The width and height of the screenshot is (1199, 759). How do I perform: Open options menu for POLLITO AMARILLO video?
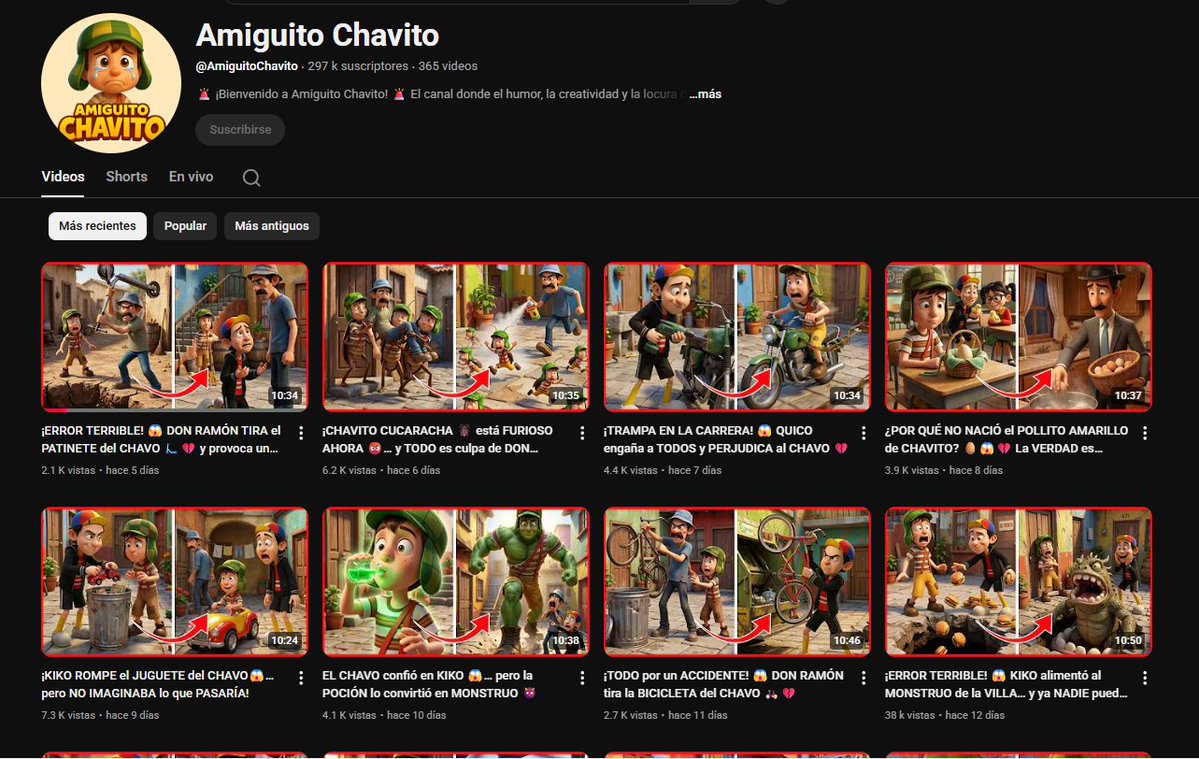pos(1145,433)
